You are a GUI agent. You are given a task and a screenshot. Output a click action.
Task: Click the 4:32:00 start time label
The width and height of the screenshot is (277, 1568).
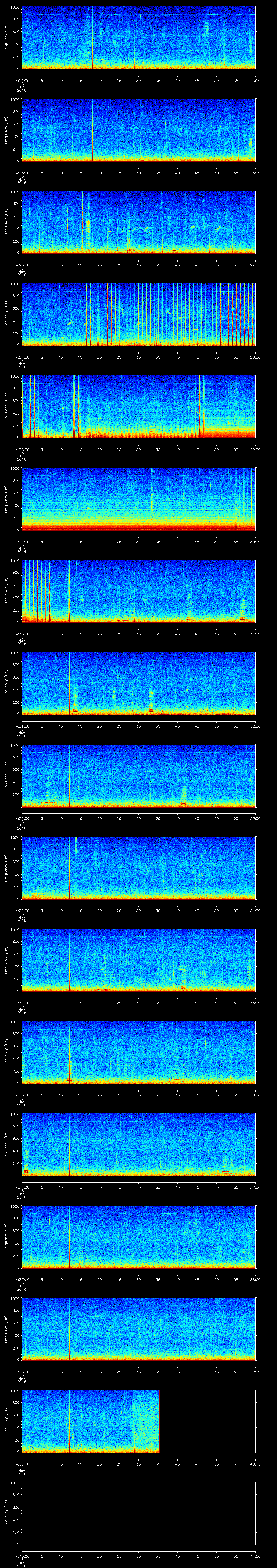(x=22, y=818)
